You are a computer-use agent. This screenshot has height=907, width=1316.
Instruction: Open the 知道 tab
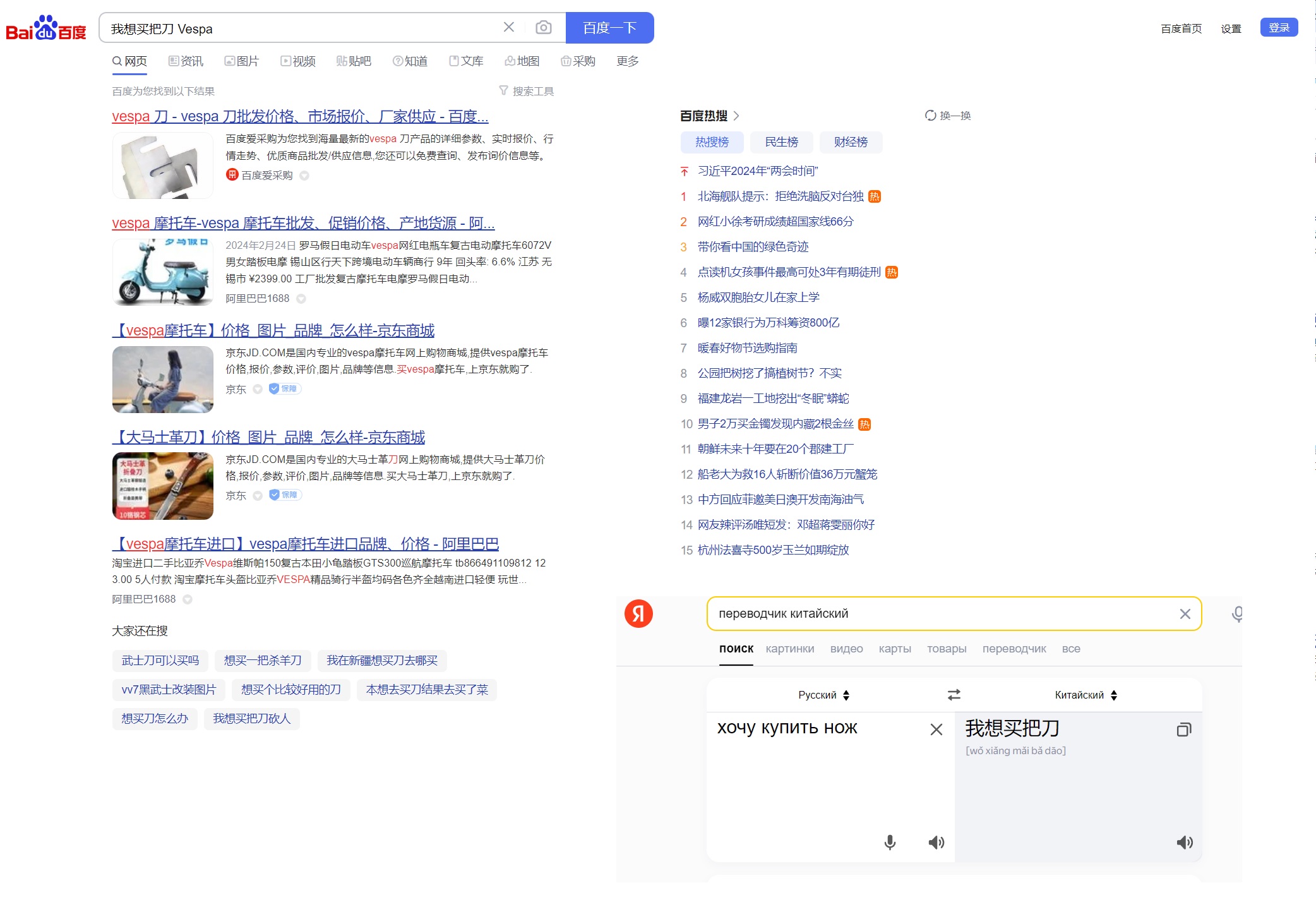[410, 61]
